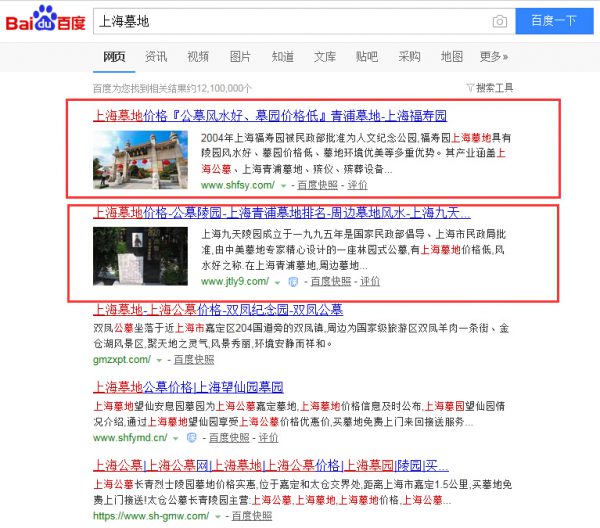
Task: Visit the www.jtly9.com URL
Action: pyautogui.click(x=235, y=282)
